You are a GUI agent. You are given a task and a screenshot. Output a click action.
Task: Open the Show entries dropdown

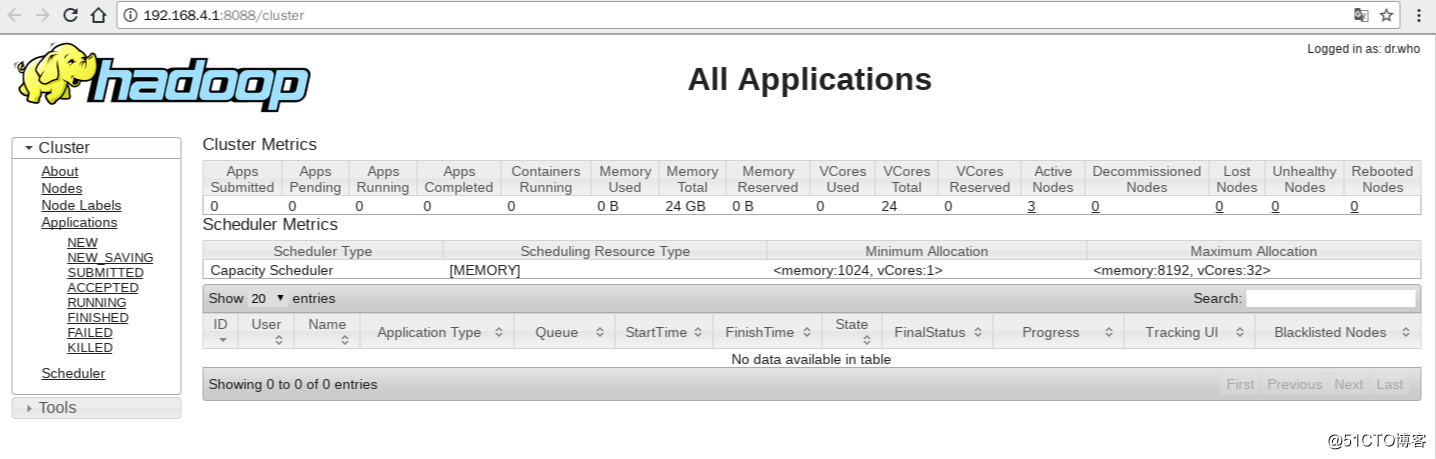click(x=267, y=298)
